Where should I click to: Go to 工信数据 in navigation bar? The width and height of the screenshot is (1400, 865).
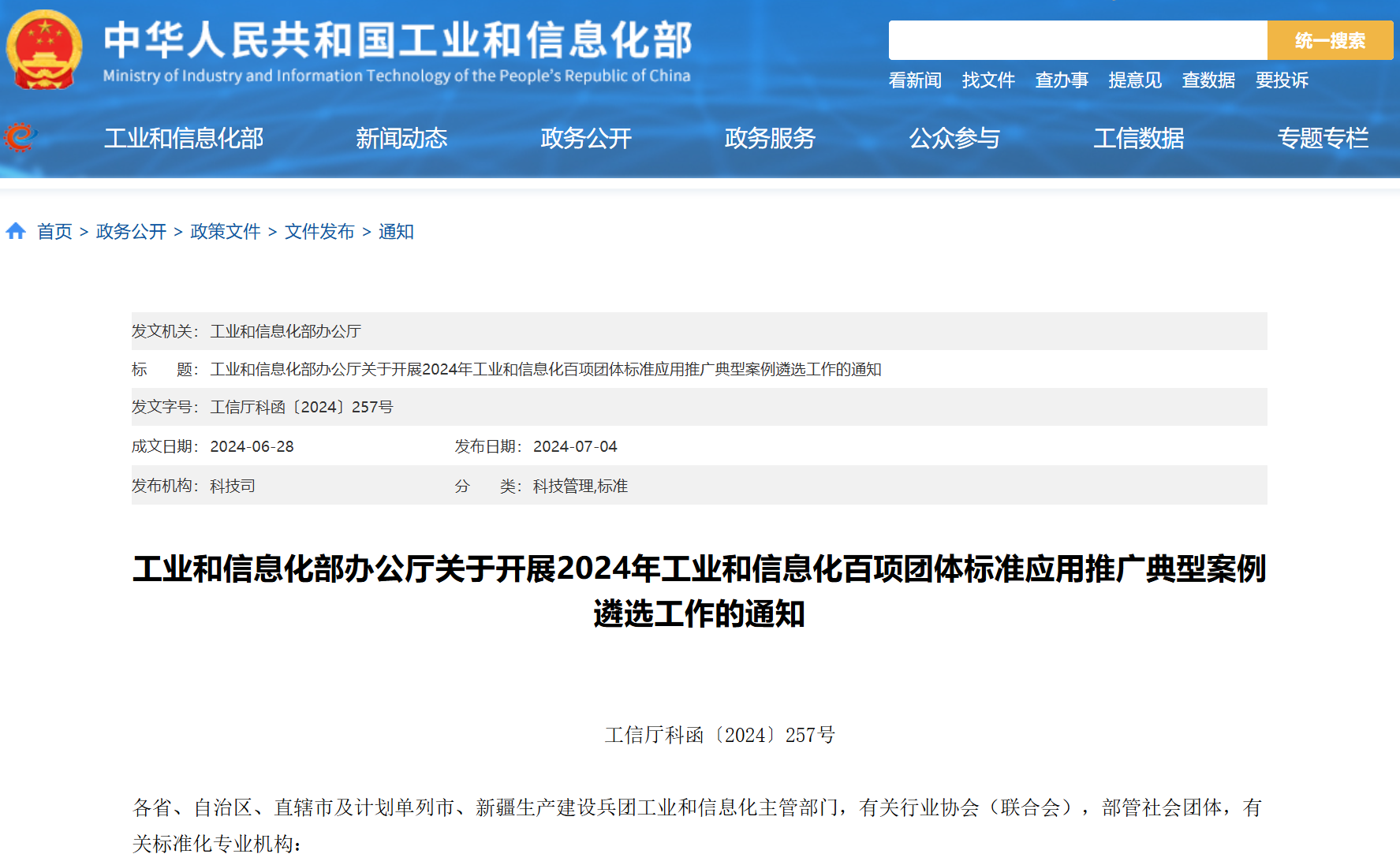click(1138, 139)
